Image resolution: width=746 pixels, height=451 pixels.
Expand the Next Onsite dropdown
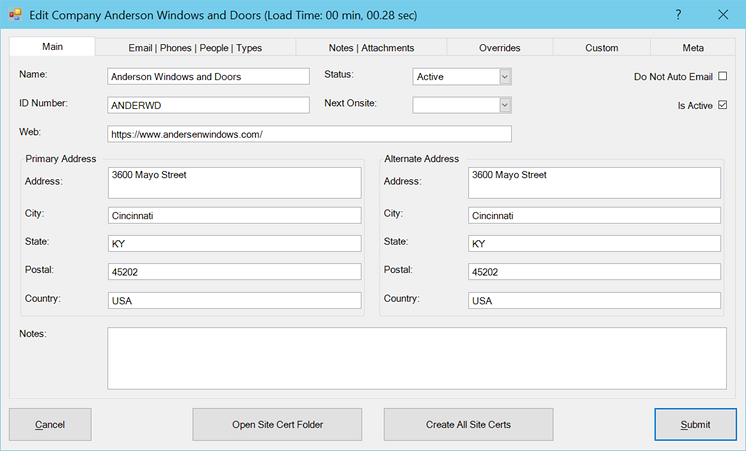pyautogui.click(x=505, y=105)
